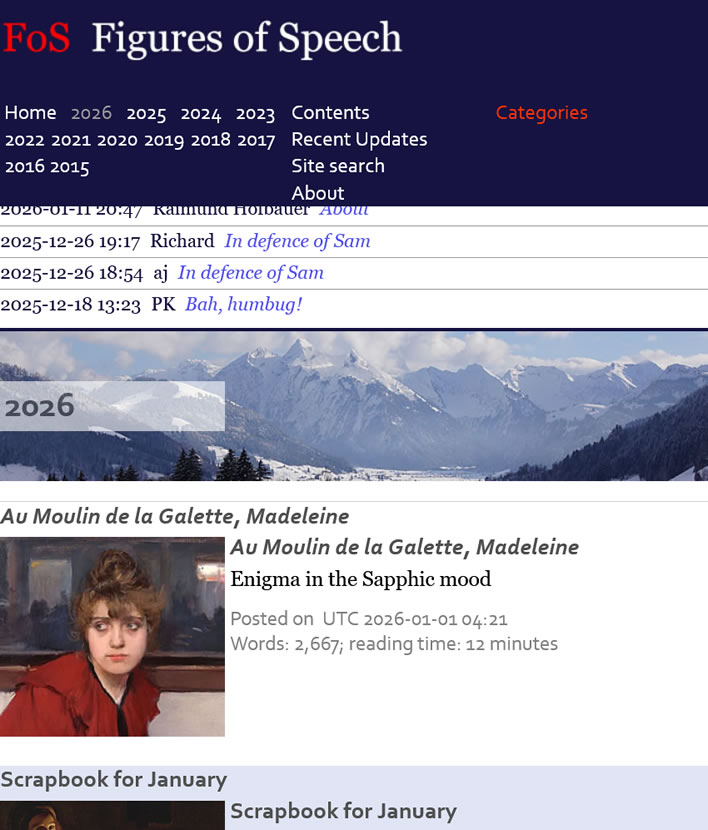Open Au Moulin de la Galette article title
This screenshot has width=708, height=830.
pos(404,547)
